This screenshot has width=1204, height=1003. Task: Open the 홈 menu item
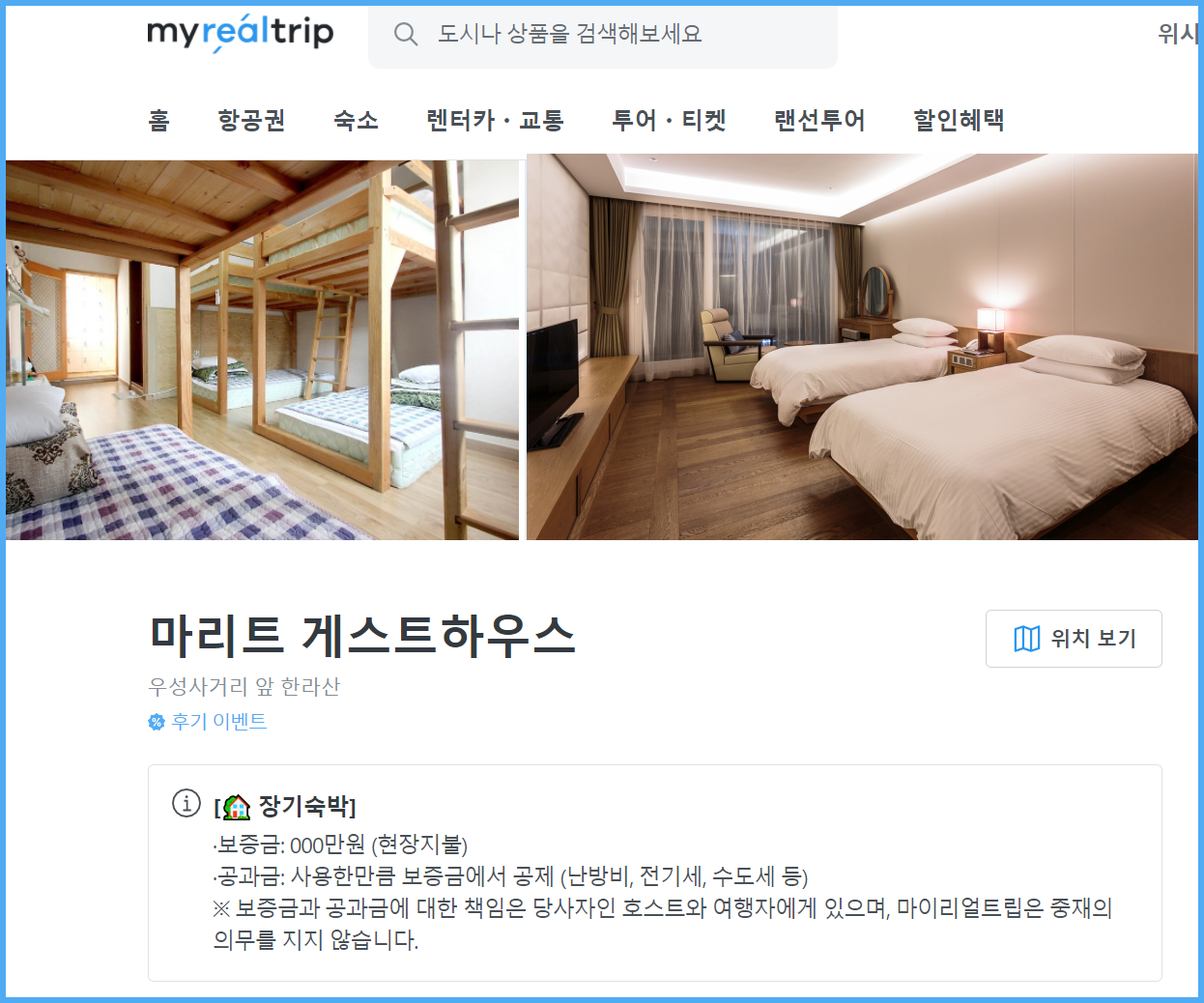[x=158, y=121]
